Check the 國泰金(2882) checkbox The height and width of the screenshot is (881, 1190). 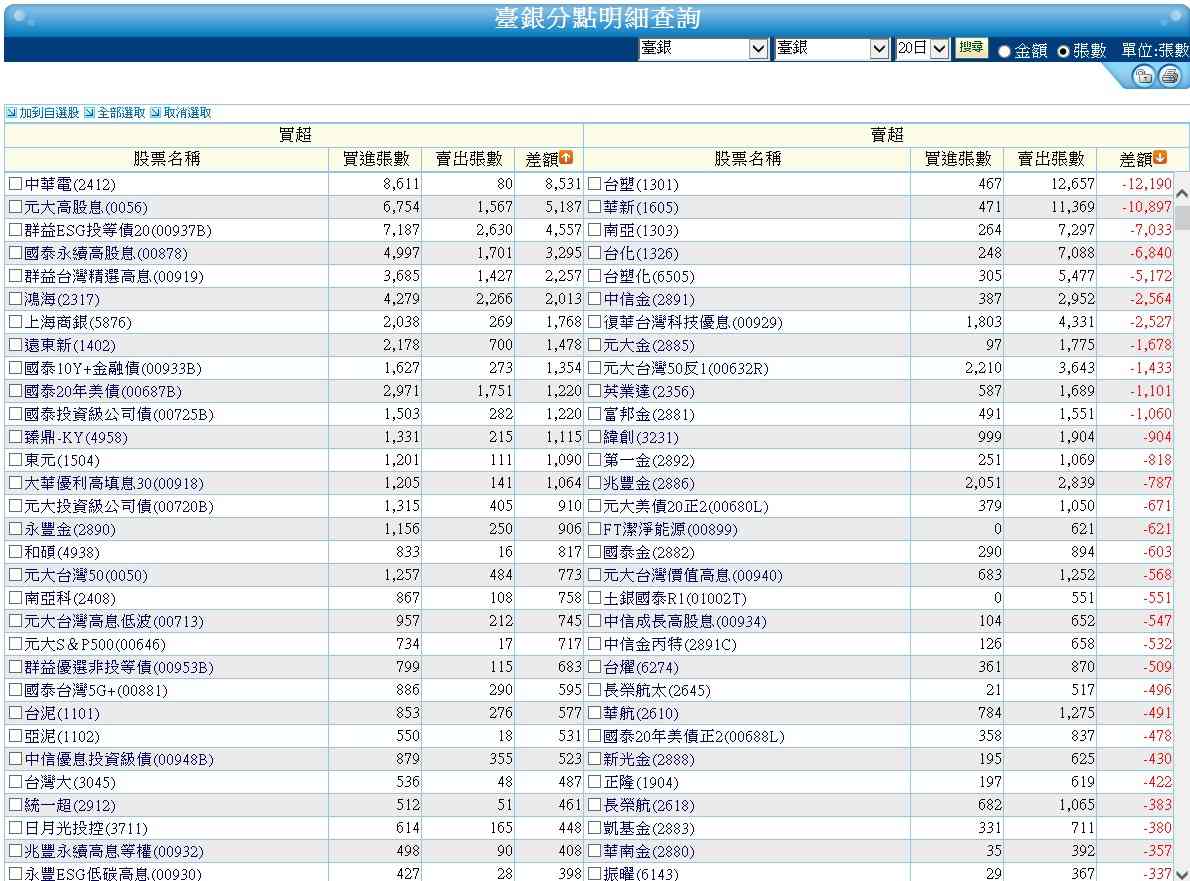pos(595,552)
